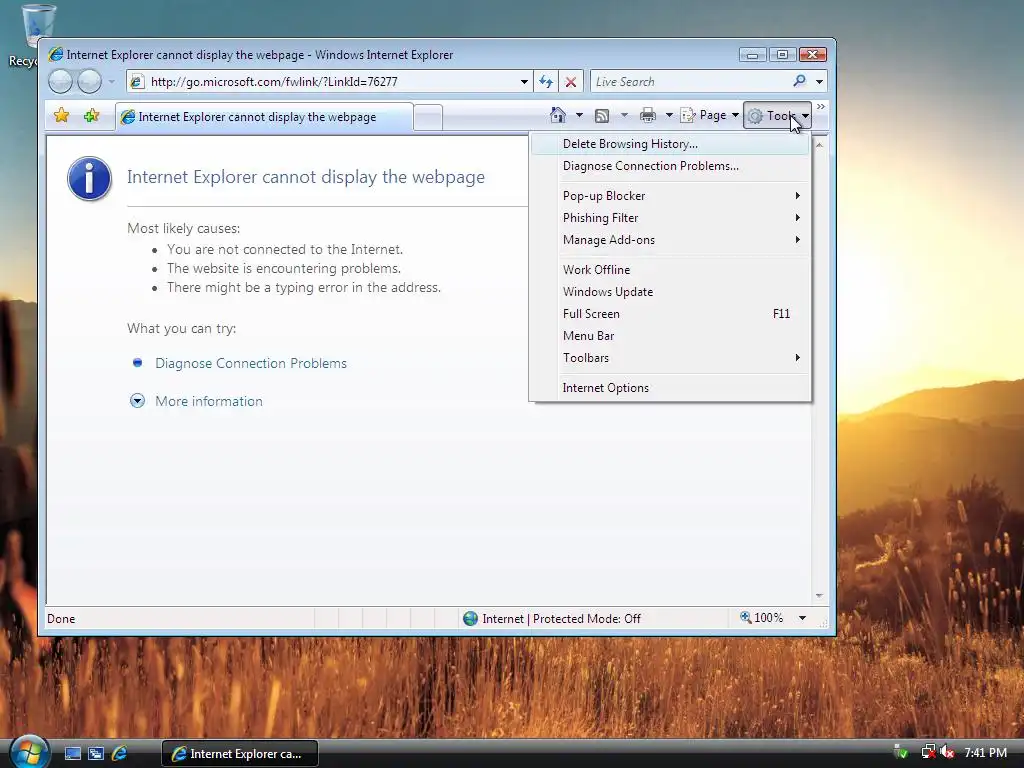Screen dimensions: 1024x768
Task: Click the Live Search magnifier icon
Action: point(799,81)
